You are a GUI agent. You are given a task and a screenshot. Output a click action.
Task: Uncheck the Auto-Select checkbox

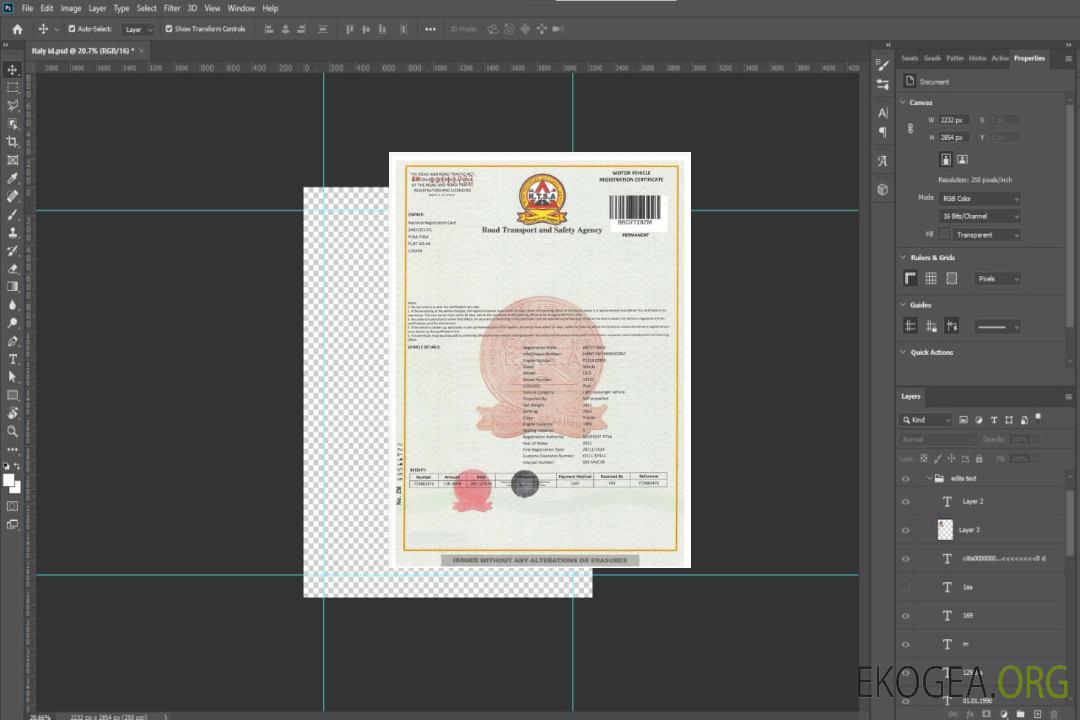tap(71, 29)
